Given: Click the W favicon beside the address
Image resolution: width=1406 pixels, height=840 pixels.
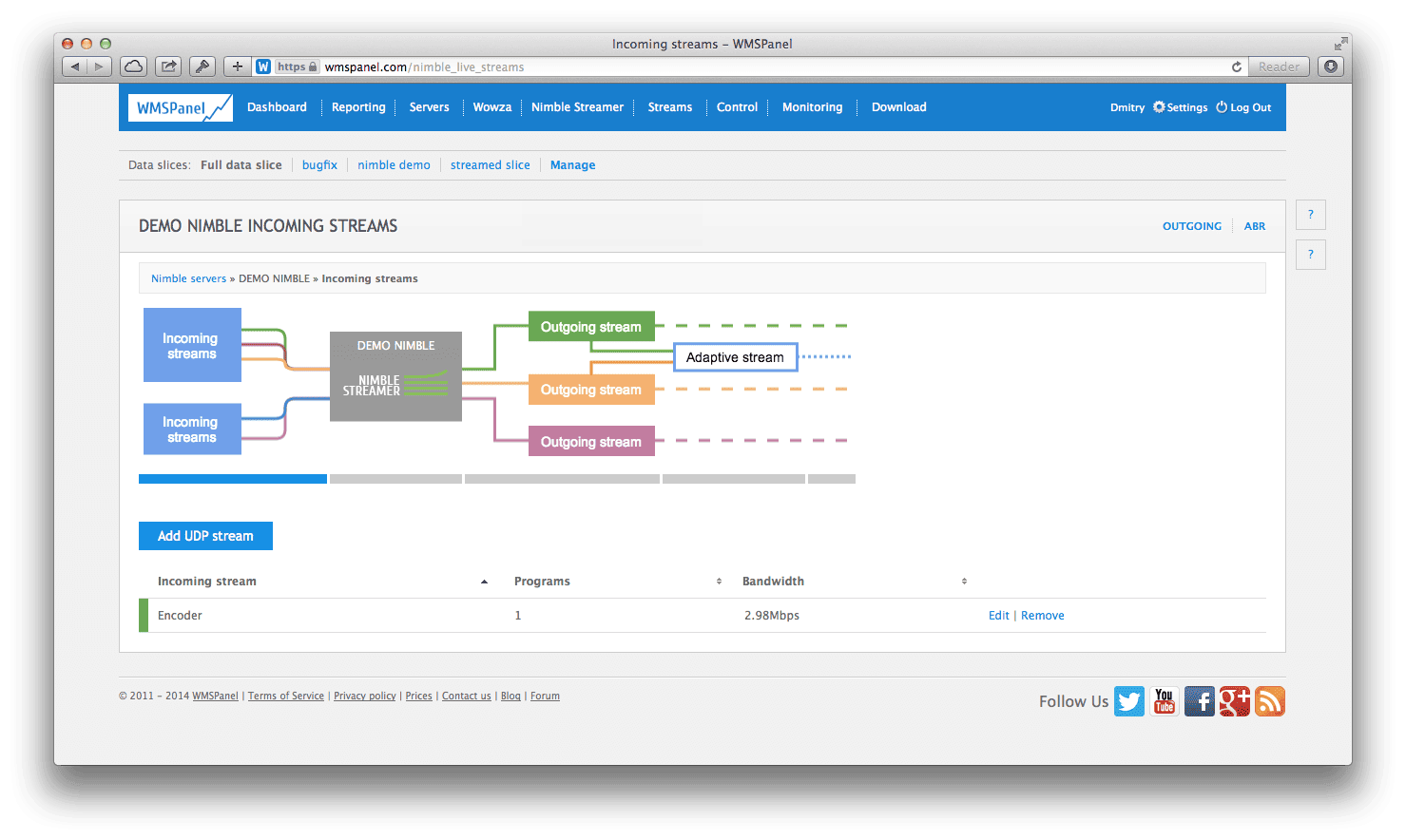Looking at the screenshot, I should [263, 67].
